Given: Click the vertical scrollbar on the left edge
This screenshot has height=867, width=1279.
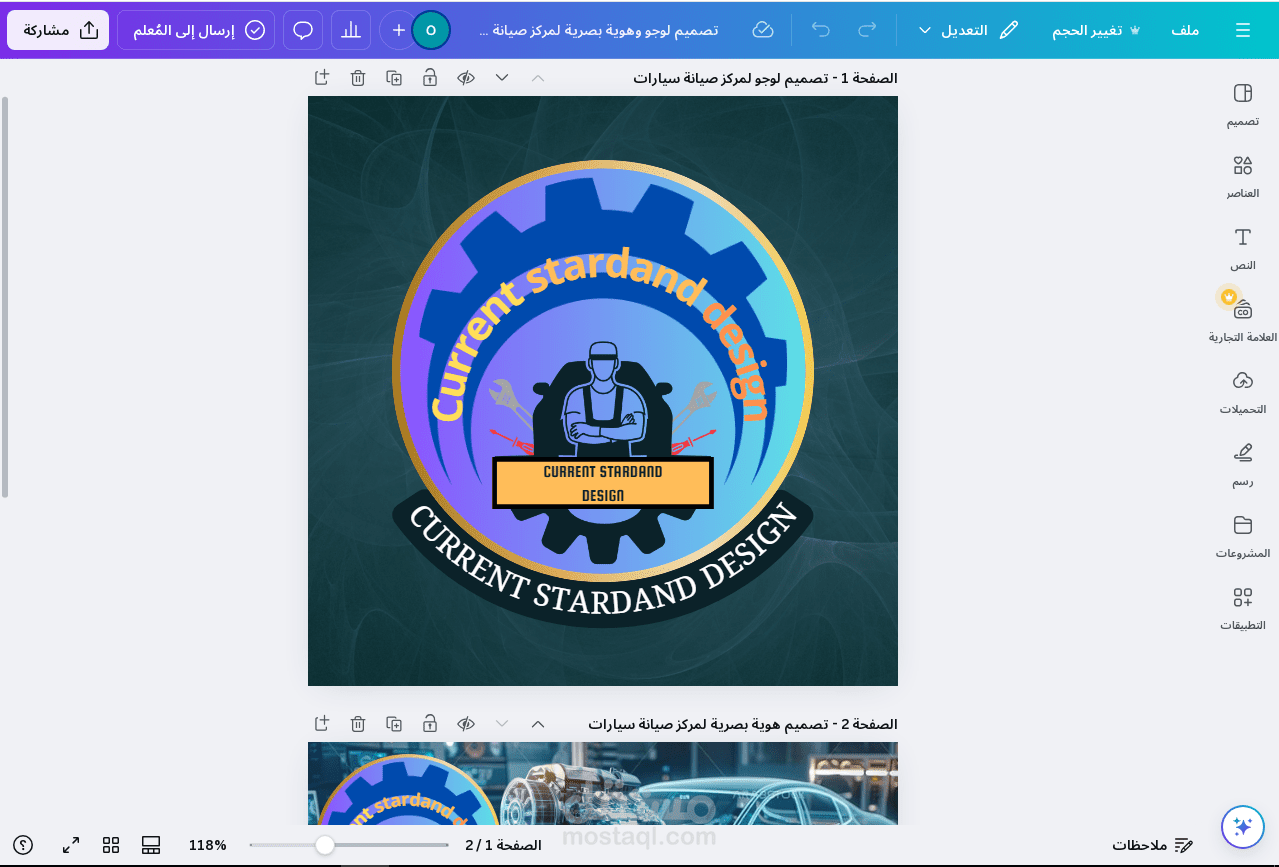Looking at the screenshot, I should [5, 297].
